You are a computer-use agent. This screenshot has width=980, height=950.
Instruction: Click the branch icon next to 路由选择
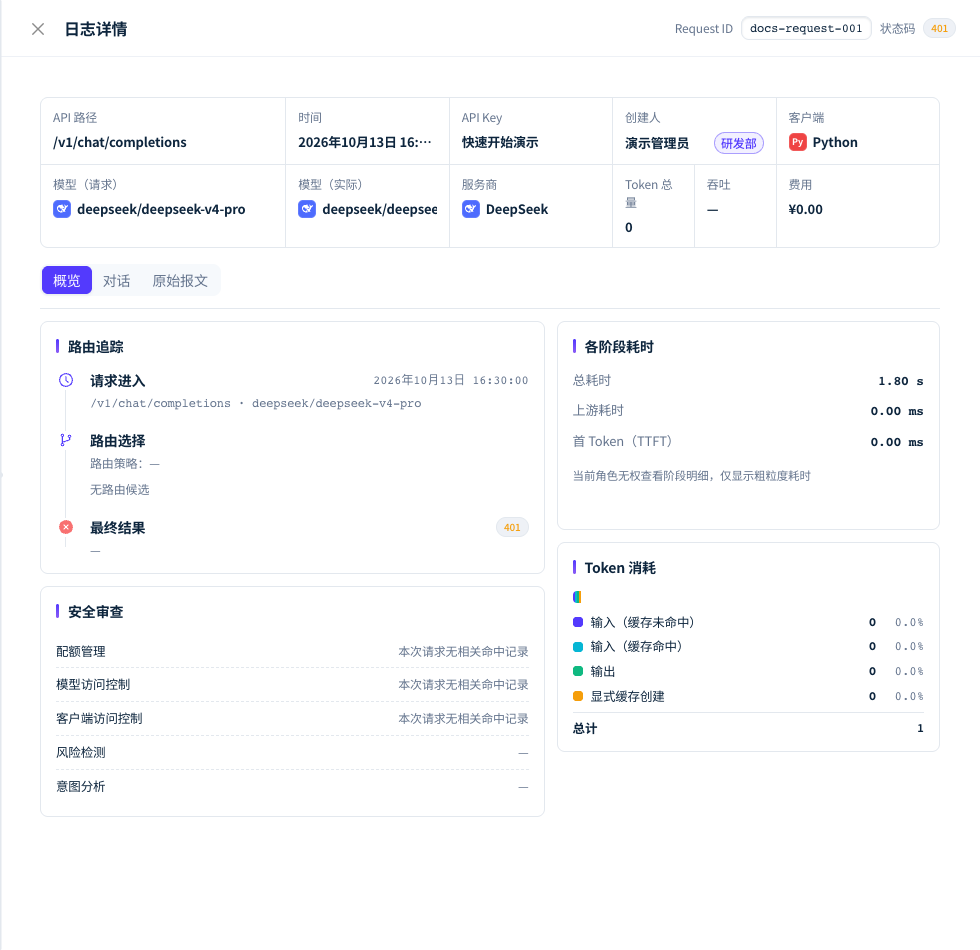click(66, 440)
